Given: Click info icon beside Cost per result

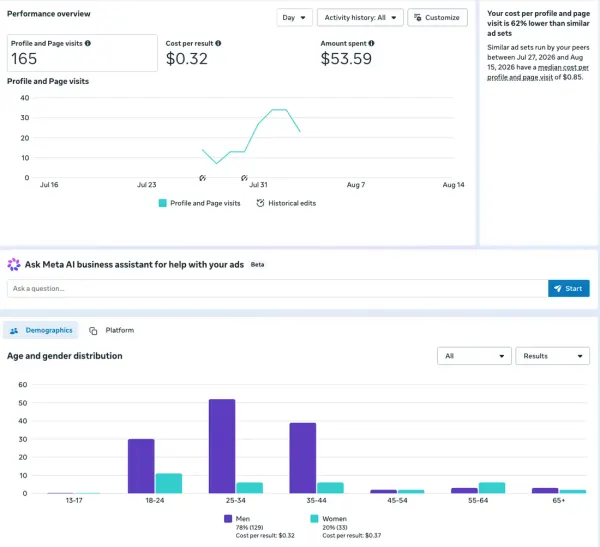Looking at the screenshot, I should coord(218,43).
